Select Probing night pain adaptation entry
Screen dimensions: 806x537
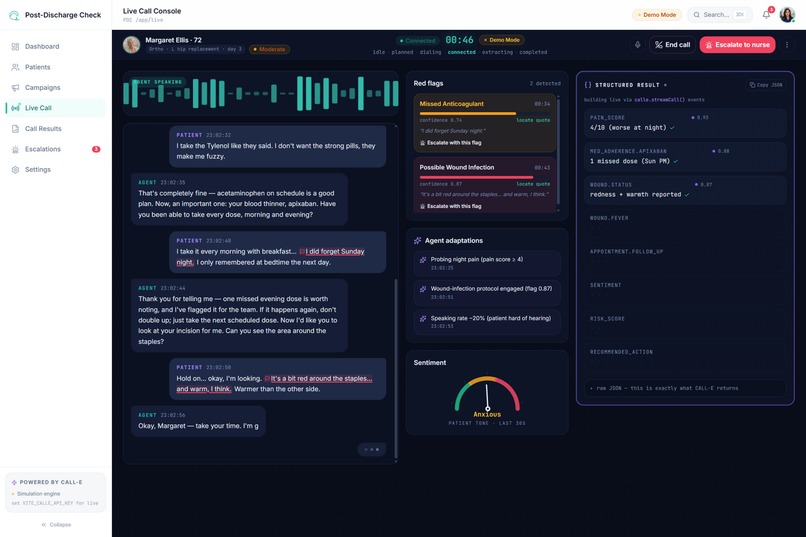(x=487, y=264)
